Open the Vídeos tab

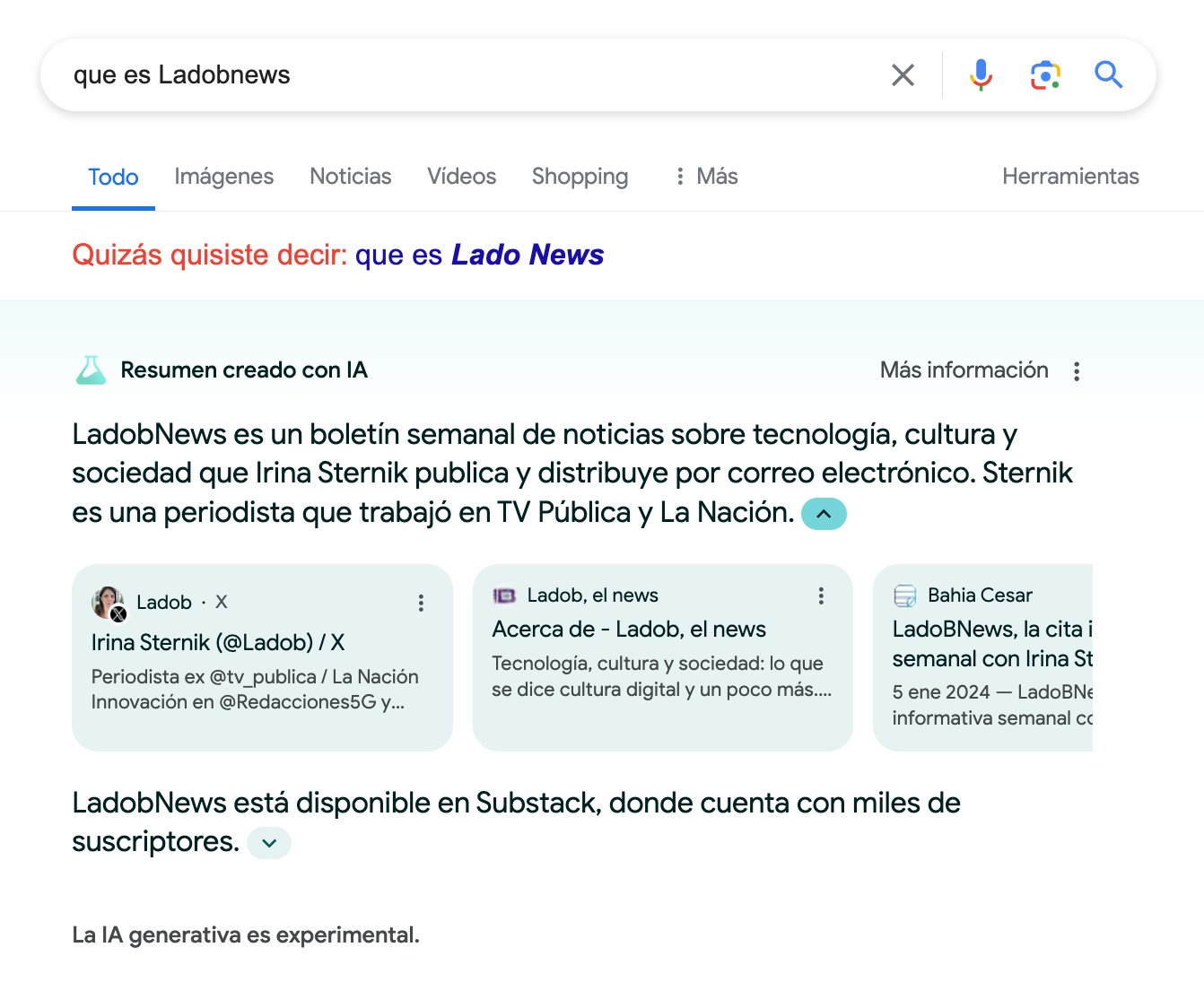(462, 177)
